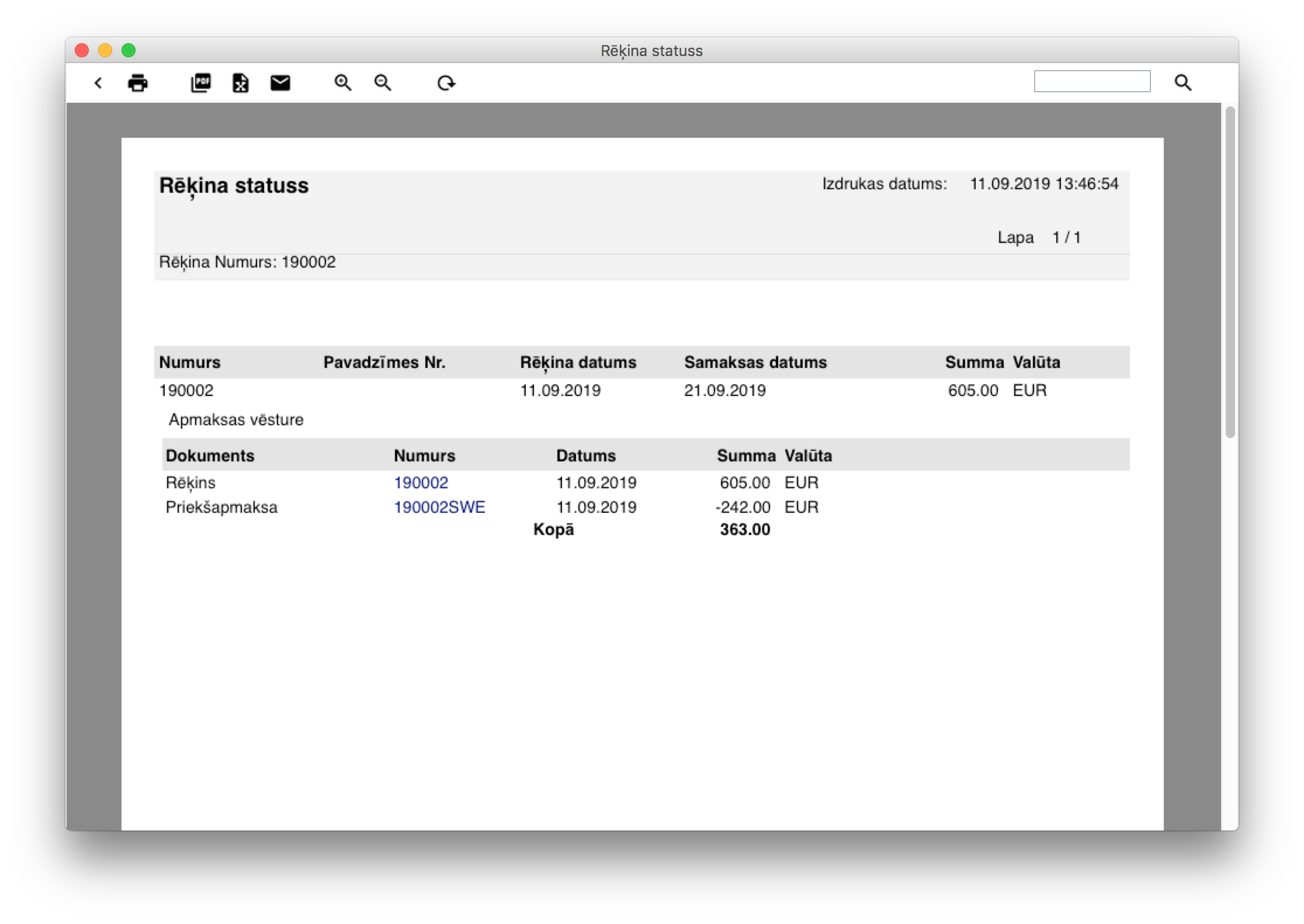Open prepayment document 190002SWE

pyautogui.click(x=439, y=507)
